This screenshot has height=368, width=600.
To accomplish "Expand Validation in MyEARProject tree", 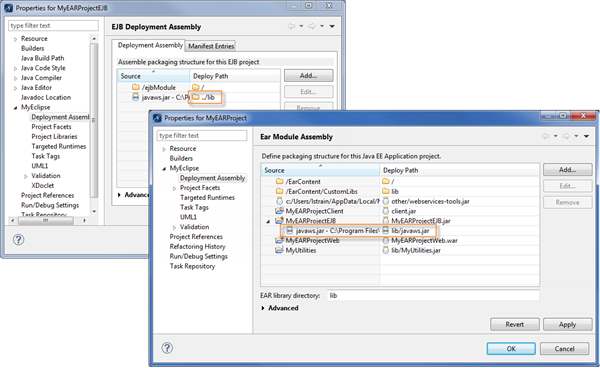I will point(174,227).
